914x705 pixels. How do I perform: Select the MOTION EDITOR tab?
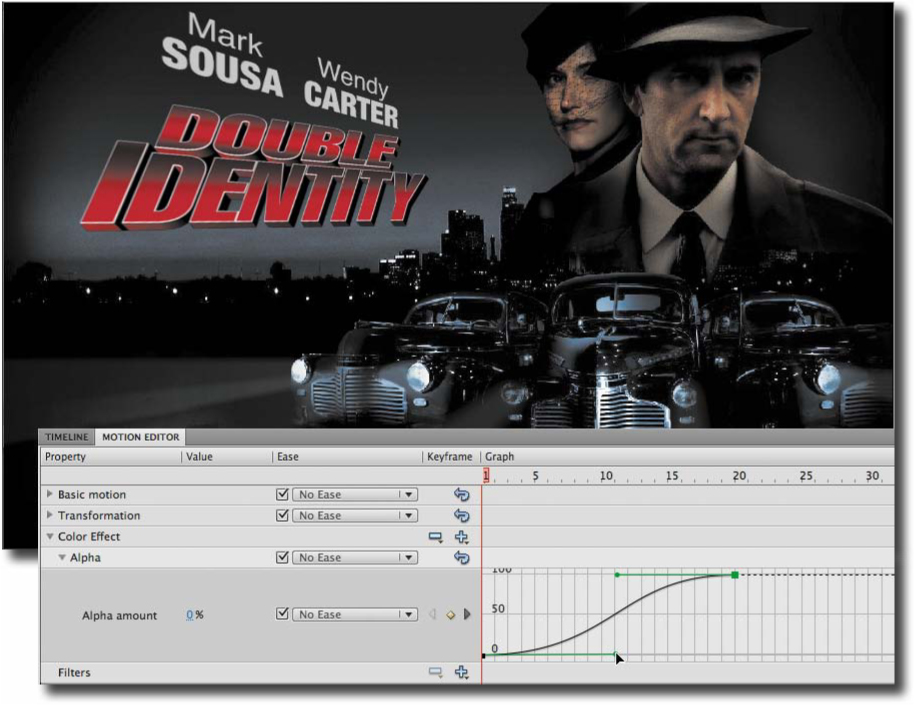pos(140,437)
